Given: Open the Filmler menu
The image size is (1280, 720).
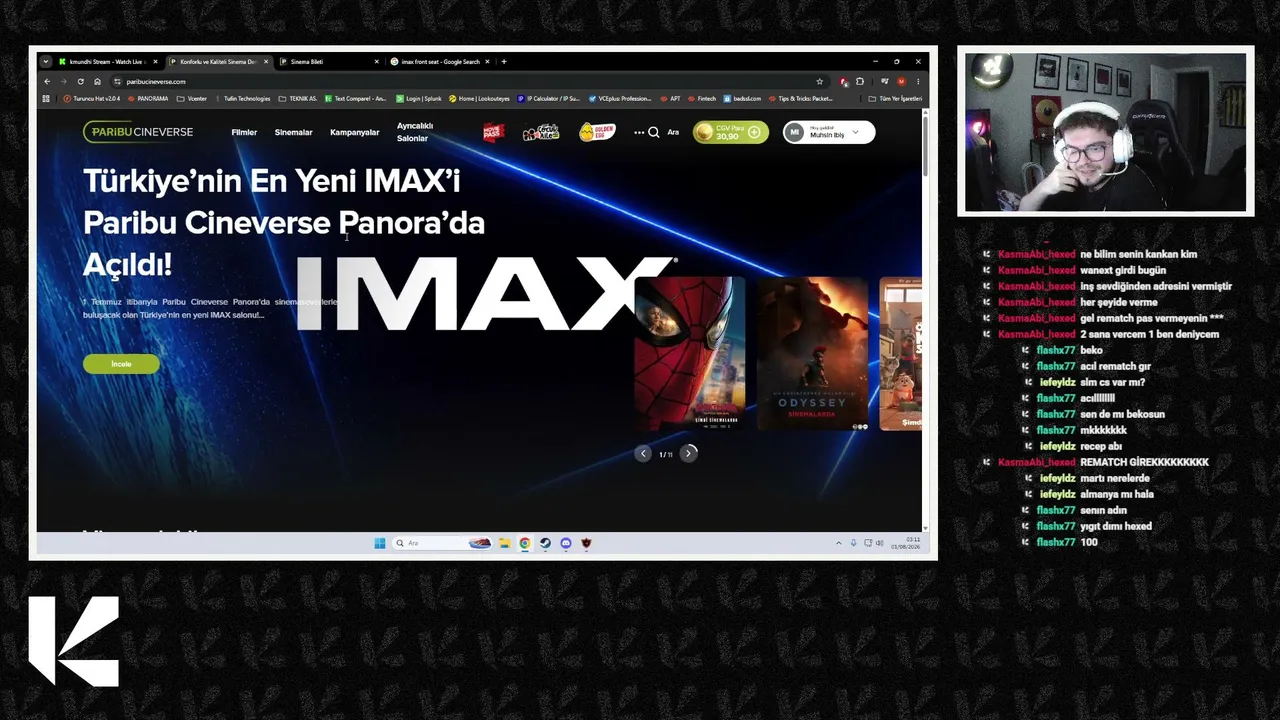Looking at the screenshot, I should 244,132.
